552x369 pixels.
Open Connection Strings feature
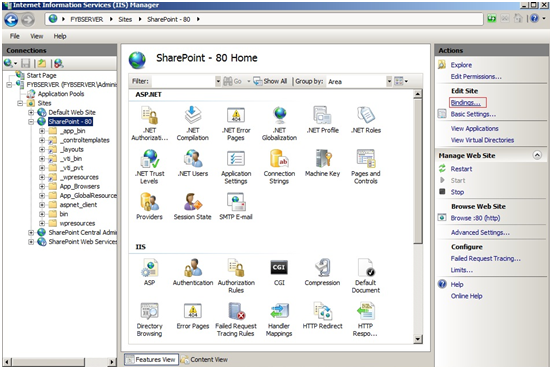pos(279,167)
